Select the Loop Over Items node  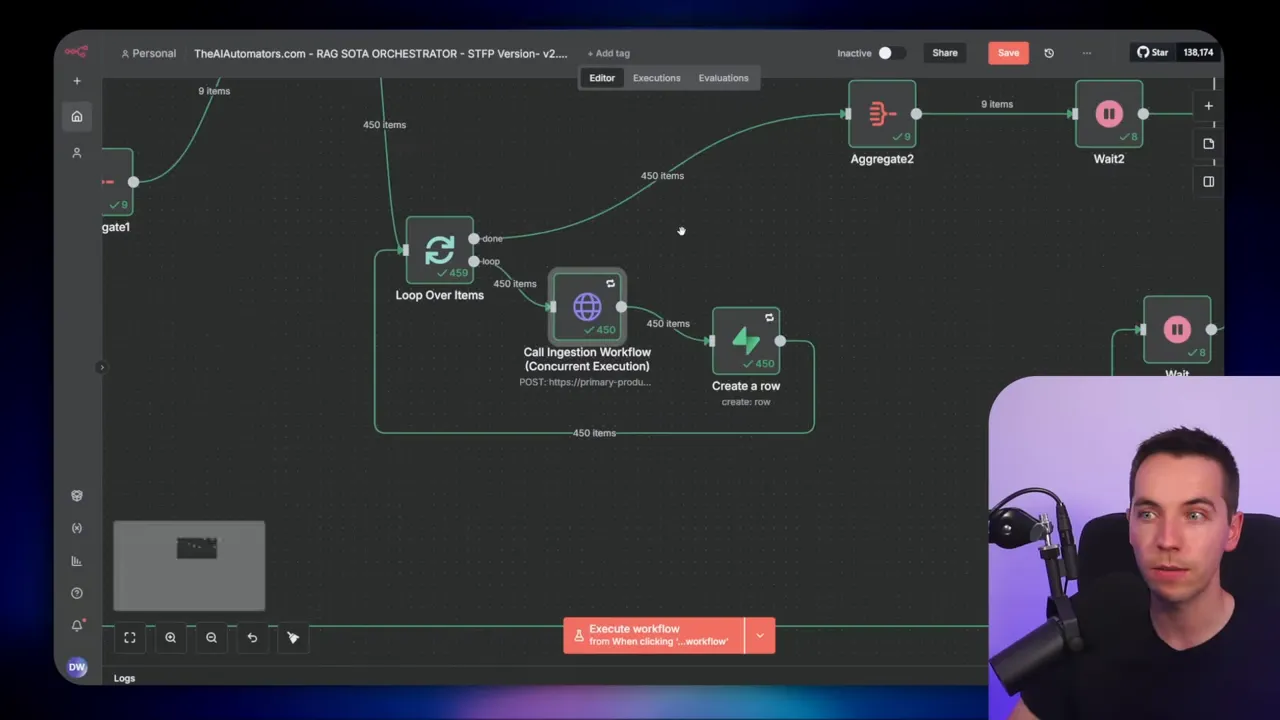click(x=440, y=250)
